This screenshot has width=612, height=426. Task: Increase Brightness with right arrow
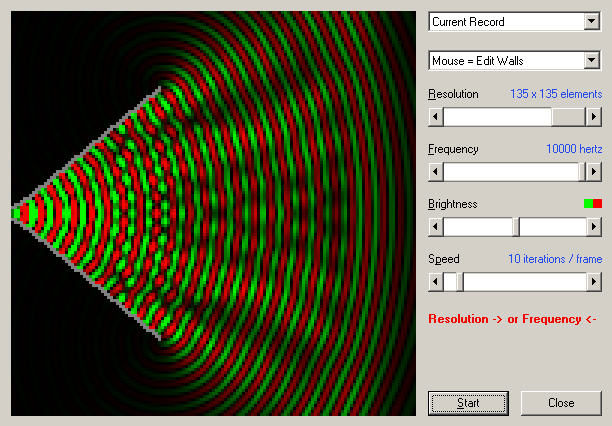pos(594,226)
